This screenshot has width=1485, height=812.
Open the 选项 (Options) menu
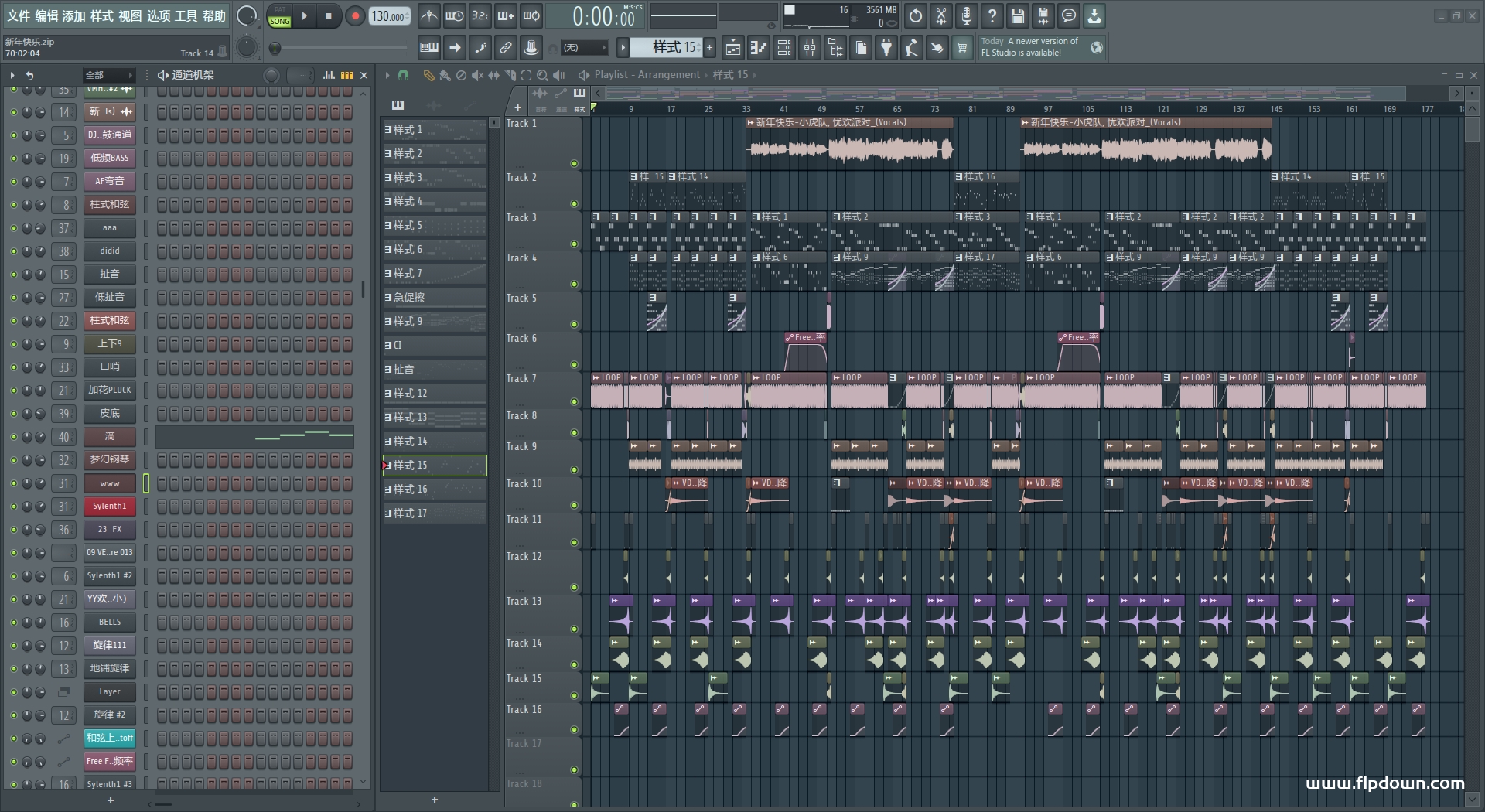[159, 15]
